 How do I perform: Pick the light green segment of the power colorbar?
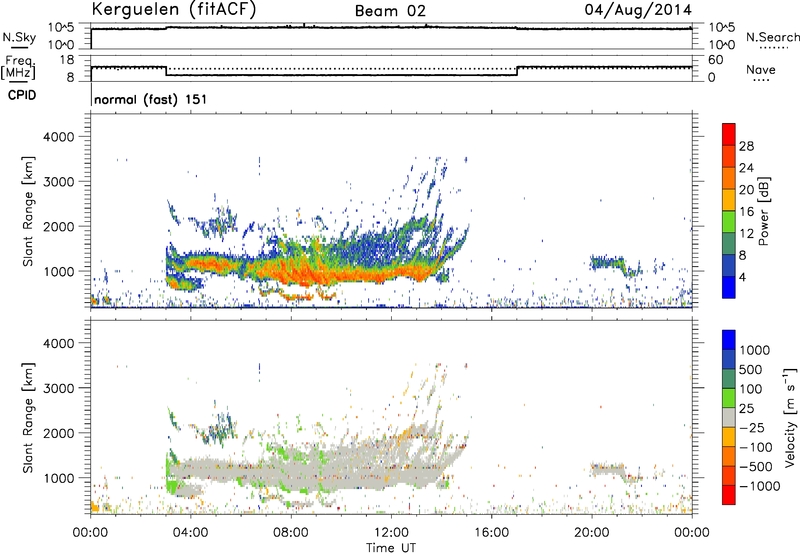729,222
